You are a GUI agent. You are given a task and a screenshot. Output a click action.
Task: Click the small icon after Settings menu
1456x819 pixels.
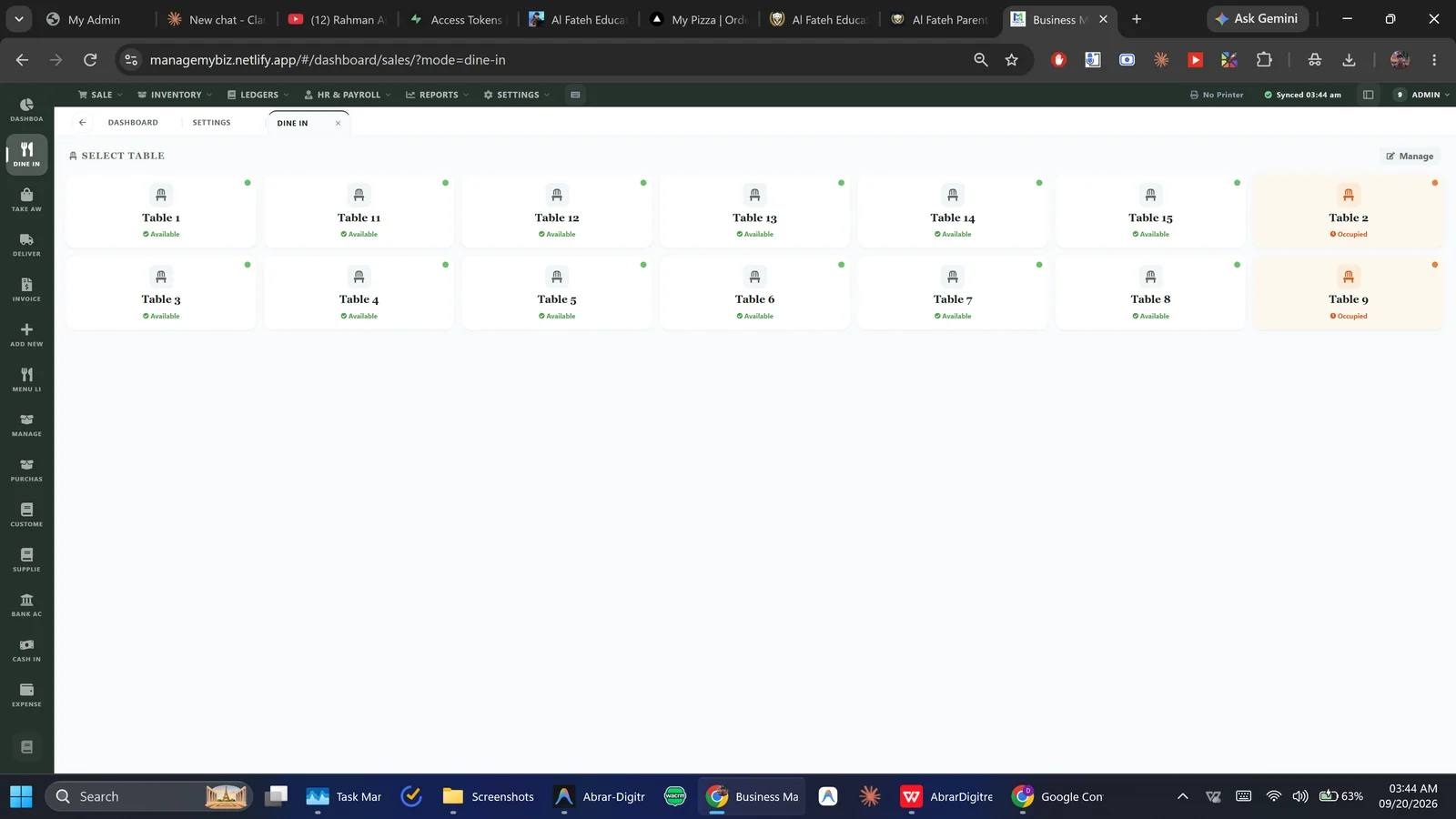(x=575, y=95)
